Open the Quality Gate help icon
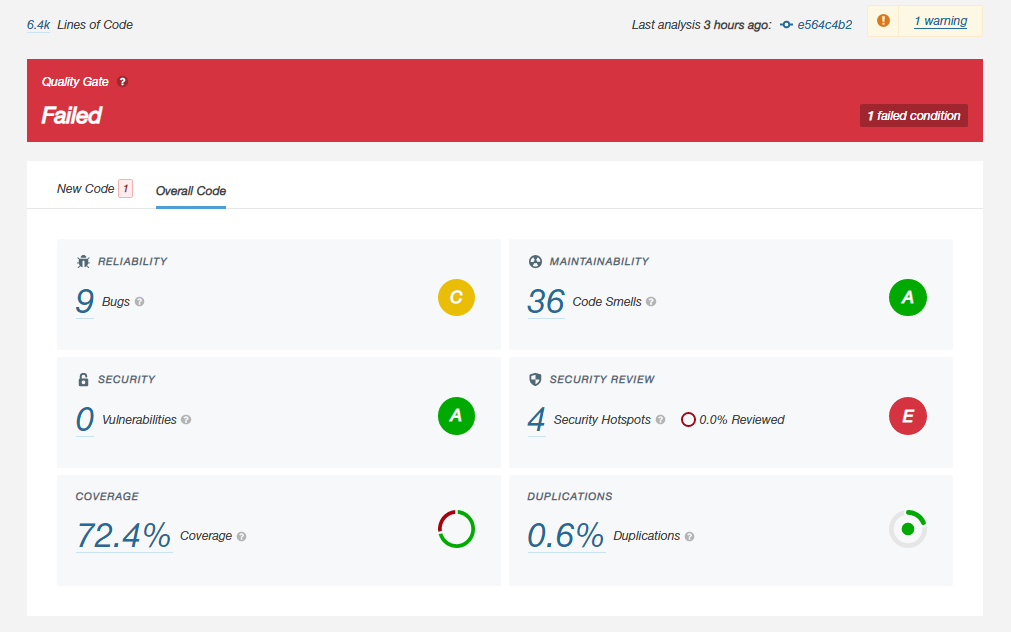 (x=122, y=81)
